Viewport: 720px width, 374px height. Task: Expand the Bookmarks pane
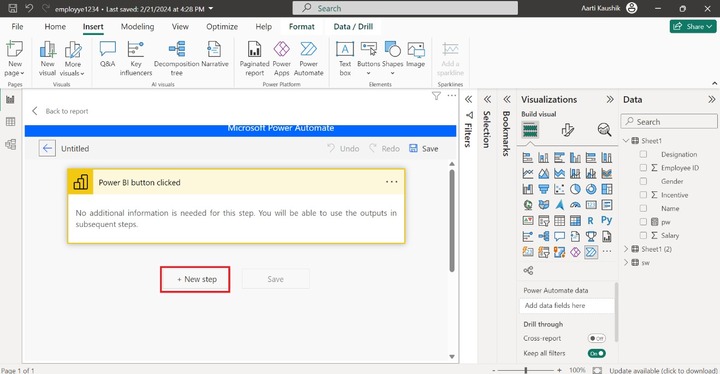tap(506, 99)
